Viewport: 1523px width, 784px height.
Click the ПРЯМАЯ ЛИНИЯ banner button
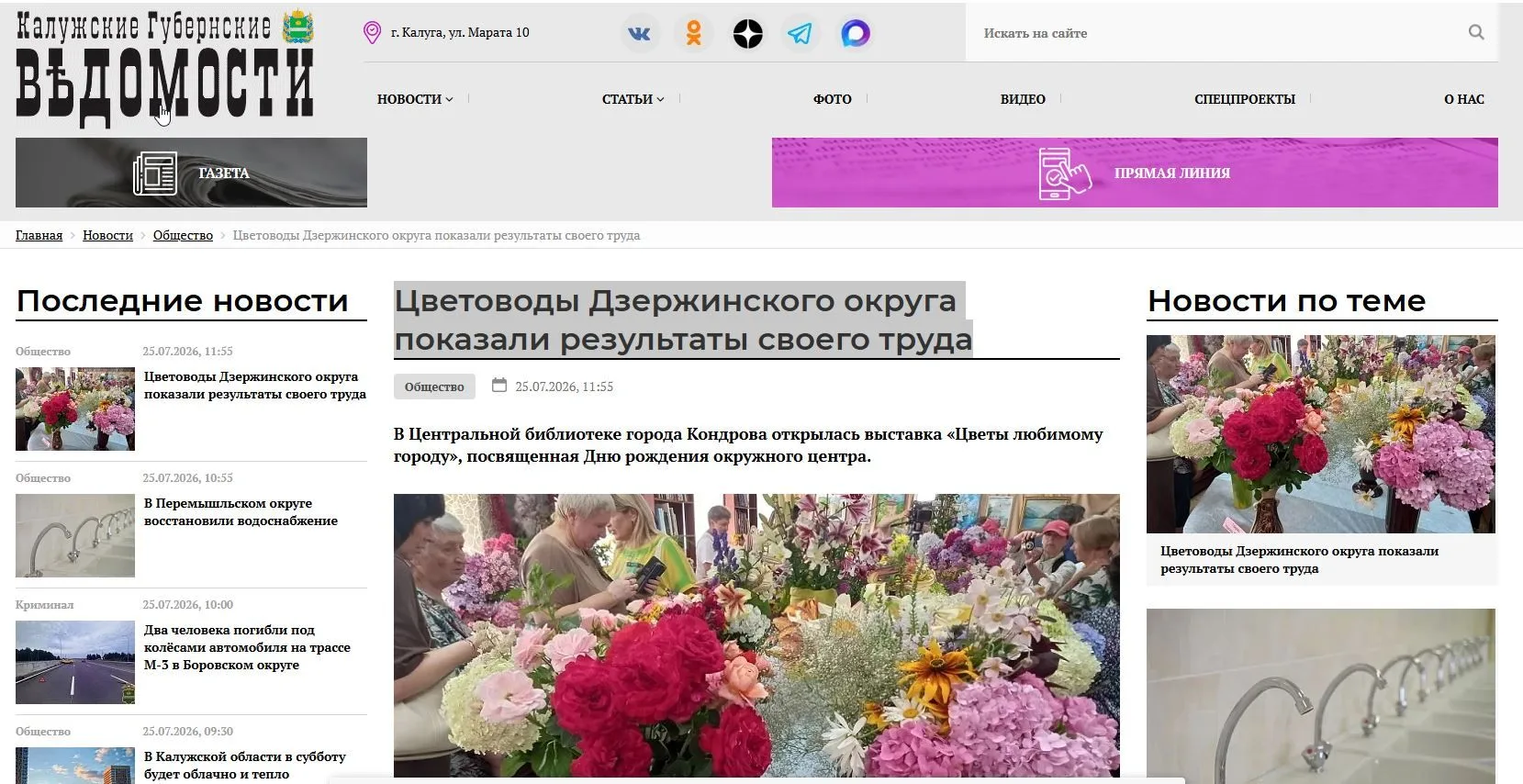pos(1135,173)
